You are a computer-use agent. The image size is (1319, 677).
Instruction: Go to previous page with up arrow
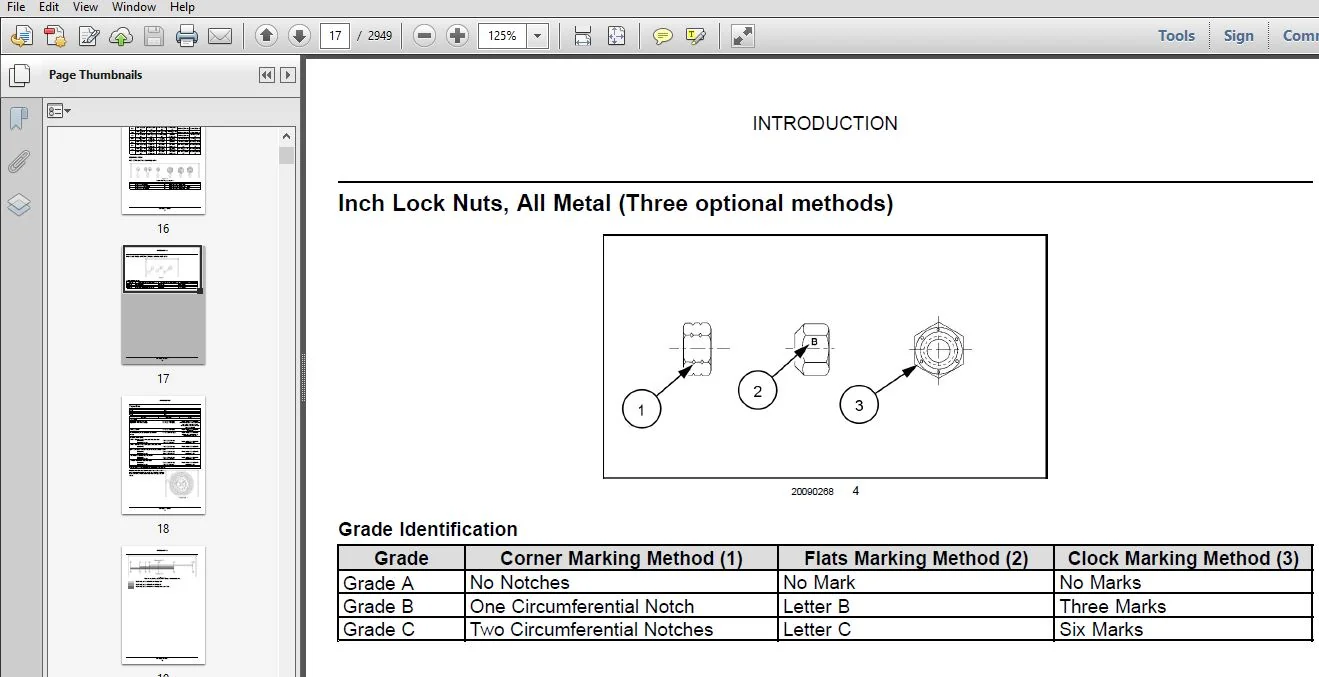pos(266,36)
